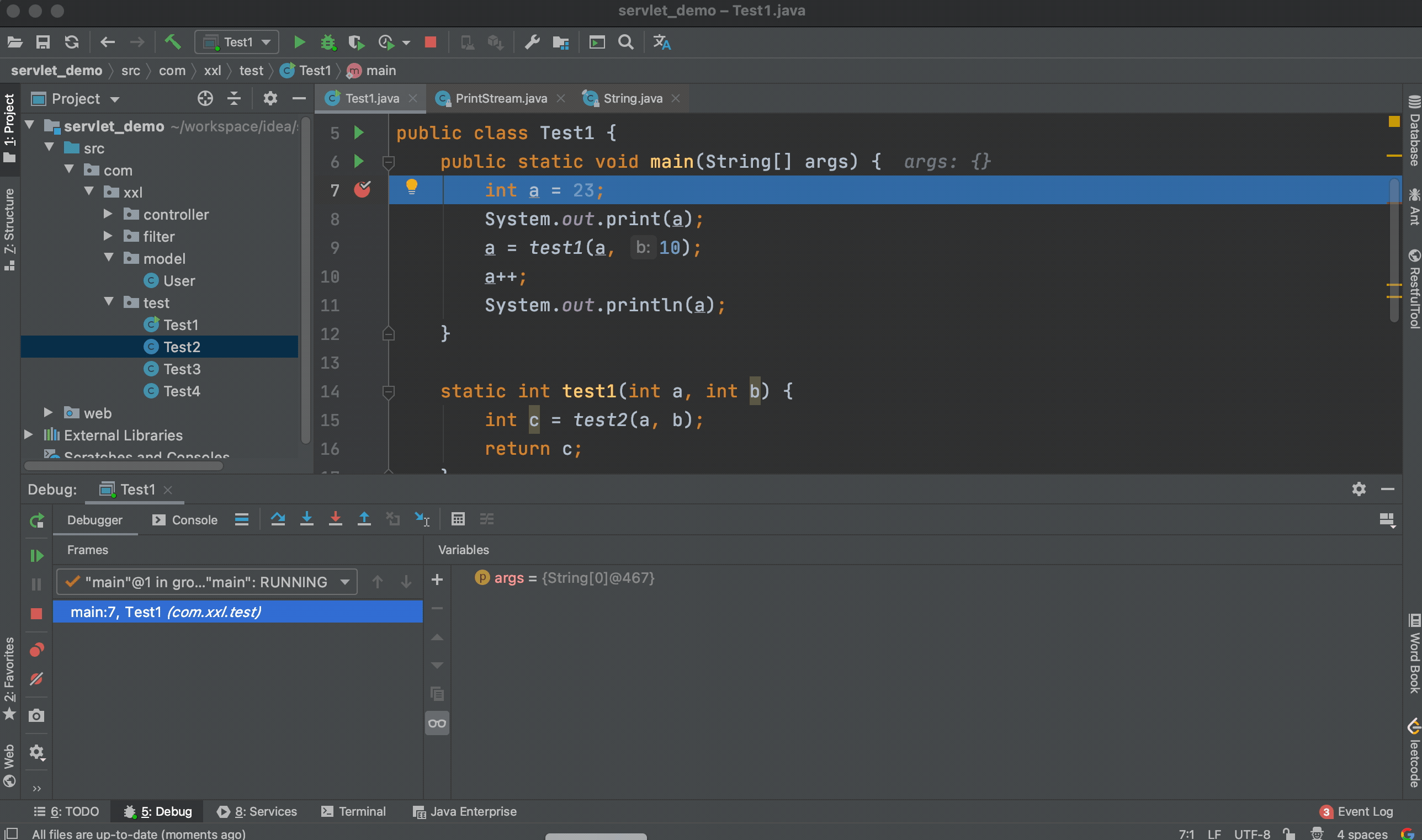Image resolution: width=1422 pixels, height=840 pixels.
Task: Collapse all in Project panel
Action: [234, 99]
